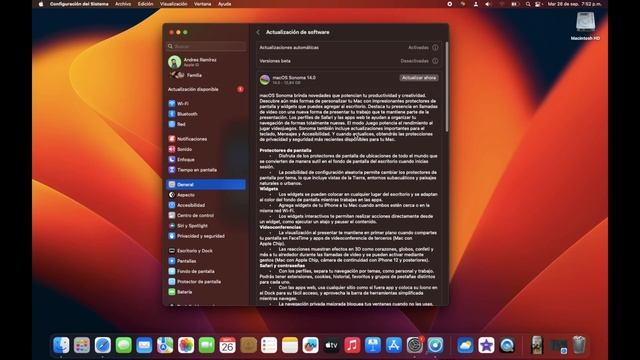Click the sidebar search field

pyautogui.click(x=207, y=46)
